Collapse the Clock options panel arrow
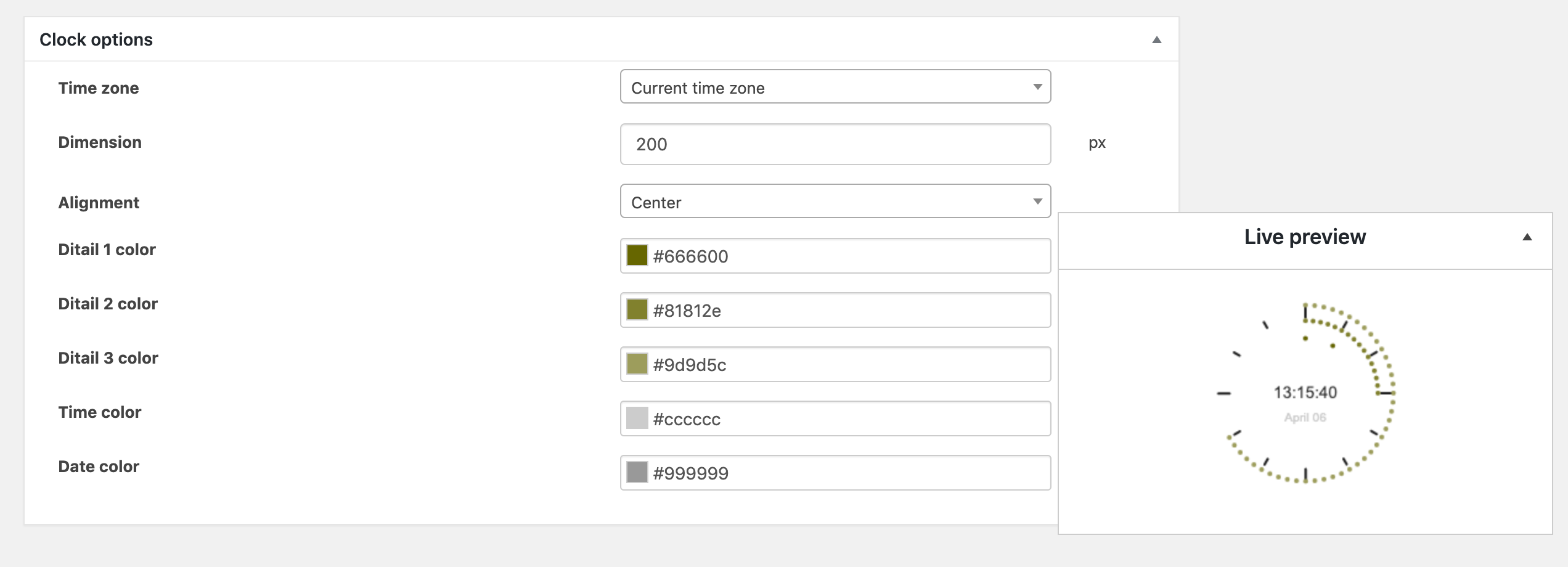 (1157, 40)
